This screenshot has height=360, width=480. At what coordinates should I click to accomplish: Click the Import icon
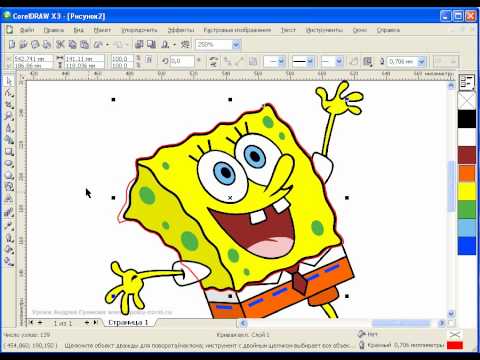(139, 44)
